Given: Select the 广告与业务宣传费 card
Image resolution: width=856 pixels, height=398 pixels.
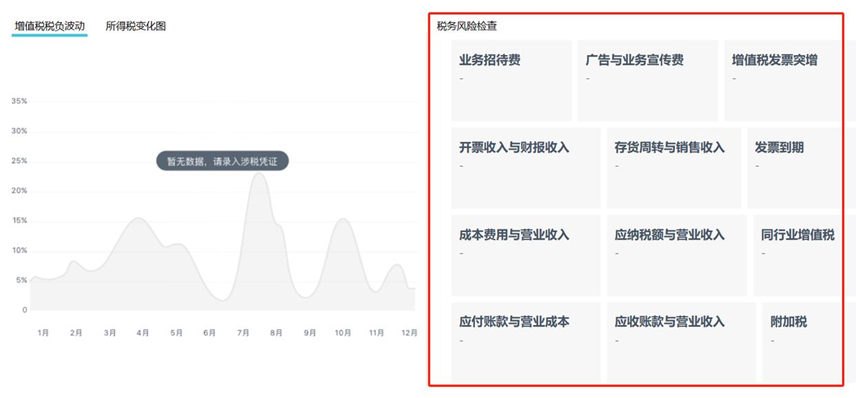Looking at the screenshot, I should (647, 80).
